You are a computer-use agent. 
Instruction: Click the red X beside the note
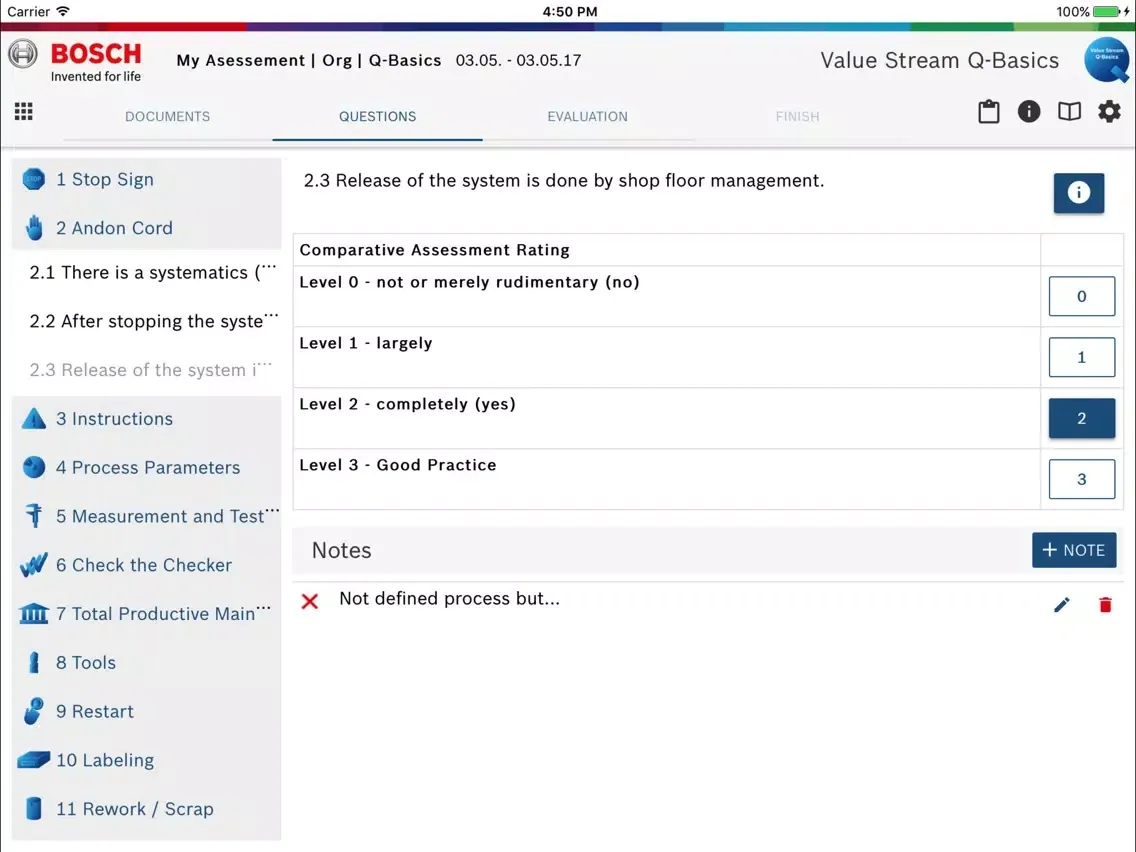pyautogui.click(x=310, y=601)
